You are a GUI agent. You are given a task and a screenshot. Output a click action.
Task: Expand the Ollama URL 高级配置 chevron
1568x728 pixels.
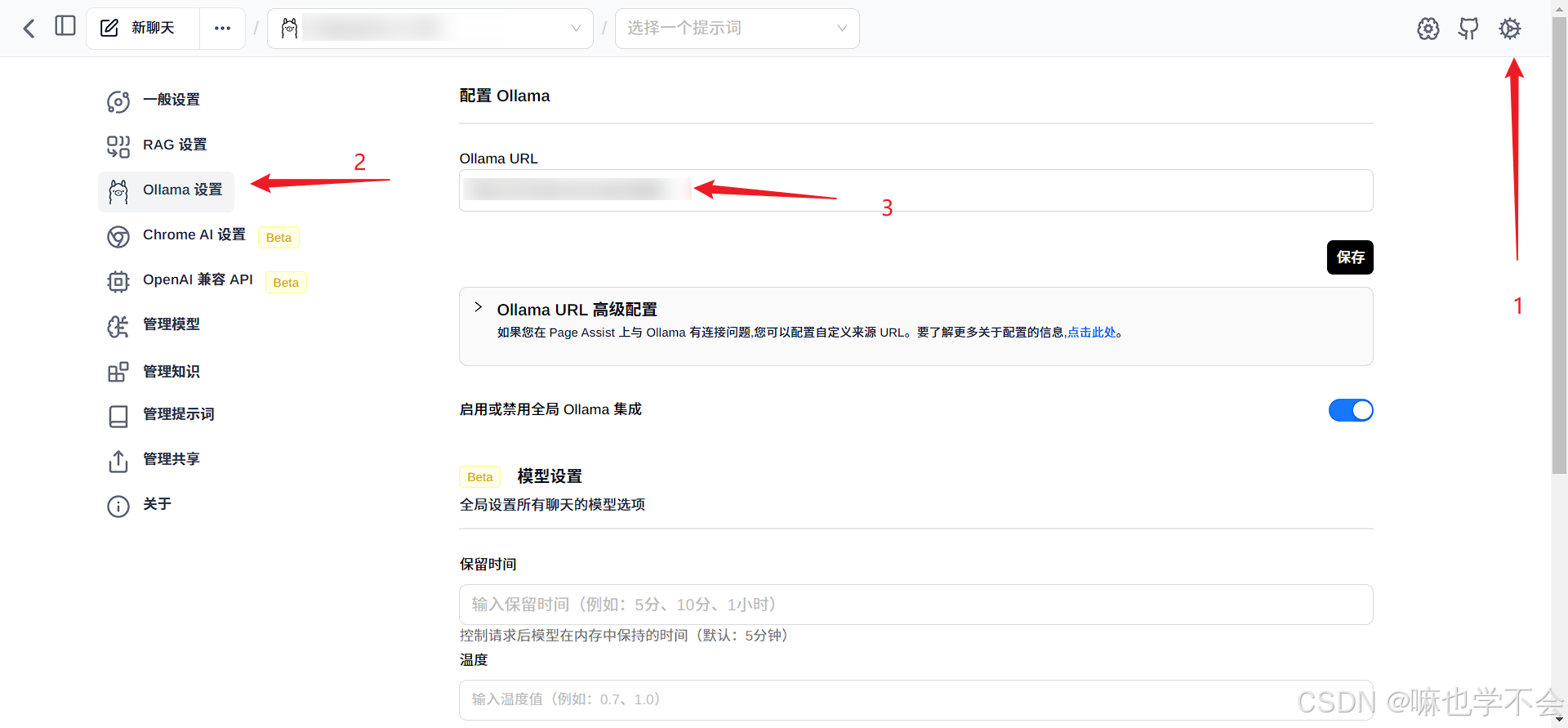(479, 307)
